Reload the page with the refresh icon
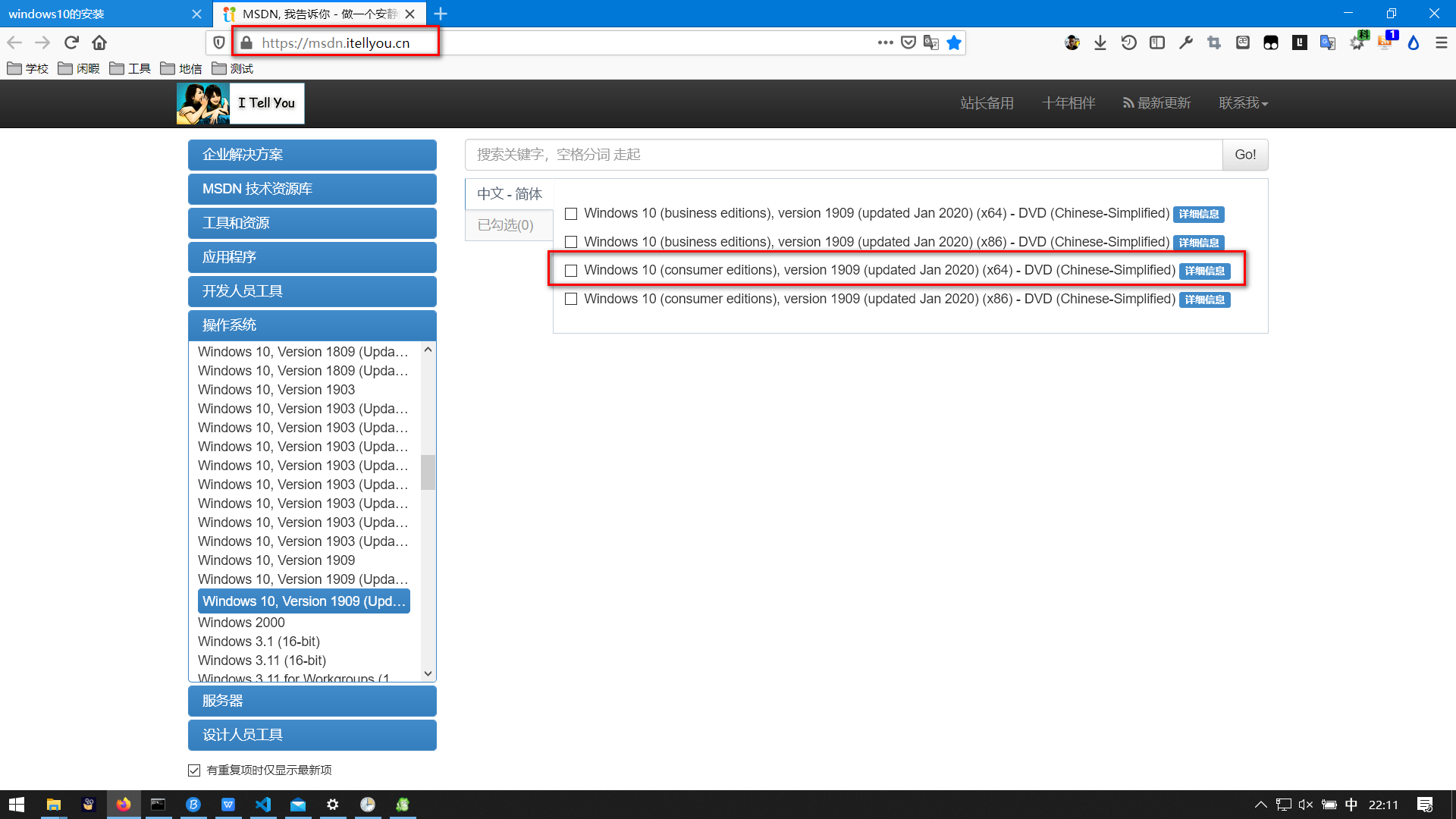1456x819 pixels. pos(71,42)
